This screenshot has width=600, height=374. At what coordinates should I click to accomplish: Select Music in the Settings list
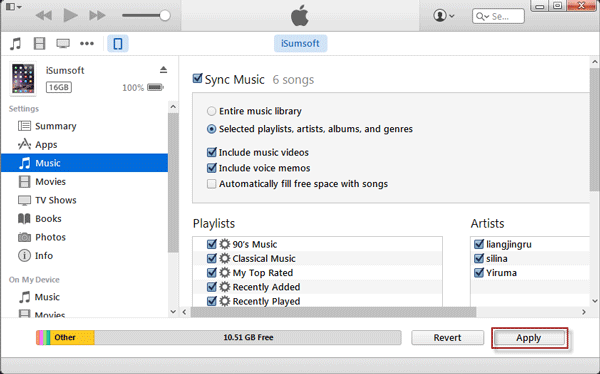[85, 163]
